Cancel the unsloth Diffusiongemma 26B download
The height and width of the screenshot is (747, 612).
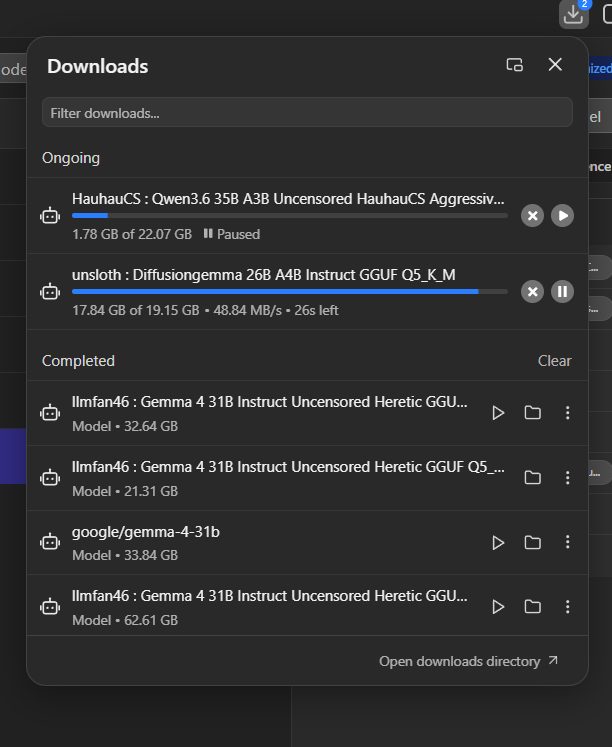tap(532, 292)
